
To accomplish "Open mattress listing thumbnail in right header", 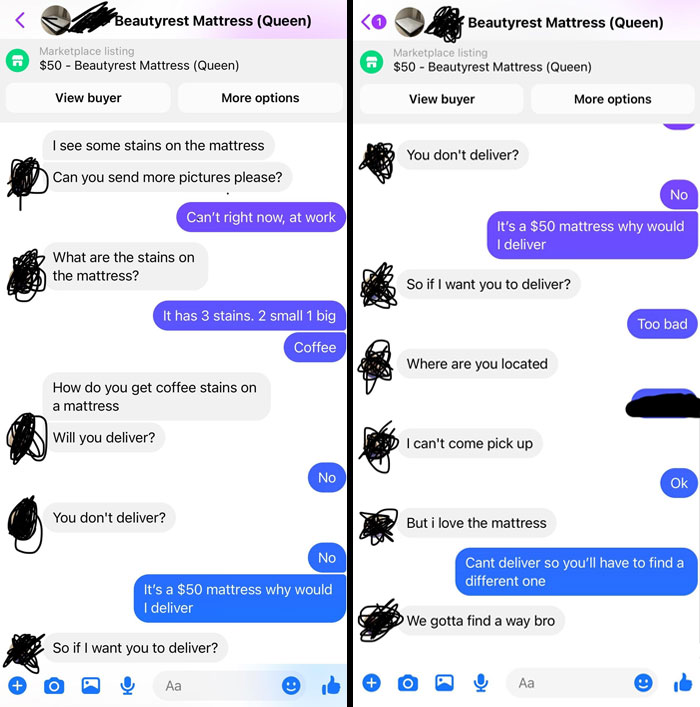I will point(410,21).
